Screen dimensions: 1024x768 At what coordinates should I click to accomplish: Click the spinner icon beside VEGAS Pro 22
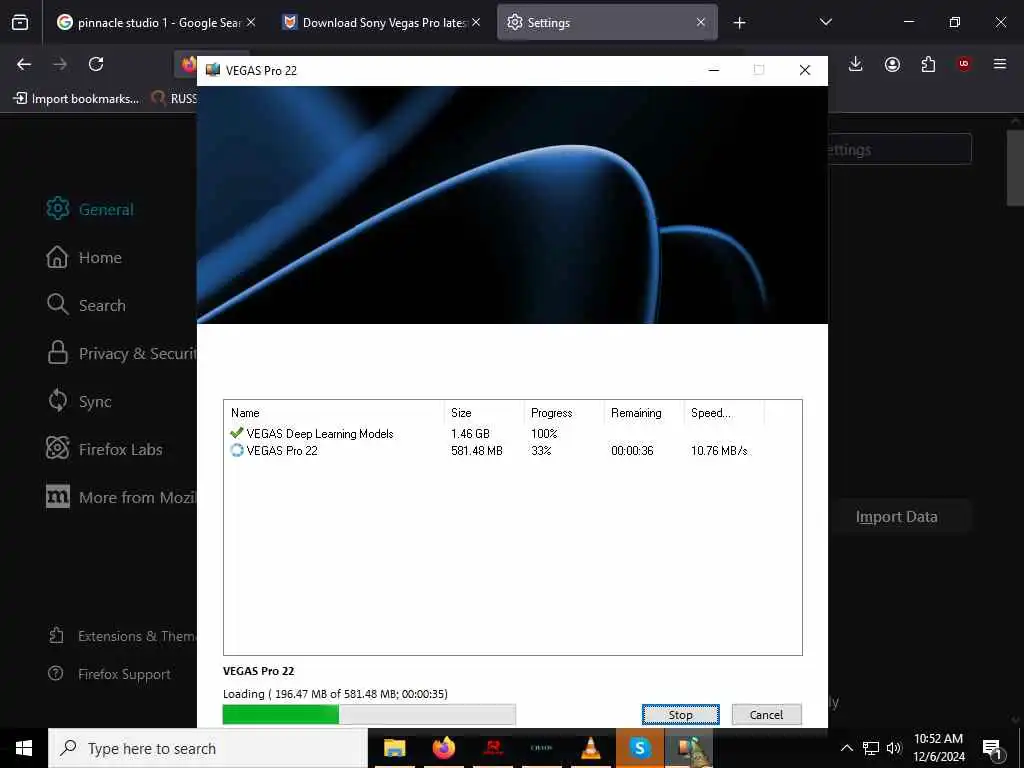[x=236, y=450]
